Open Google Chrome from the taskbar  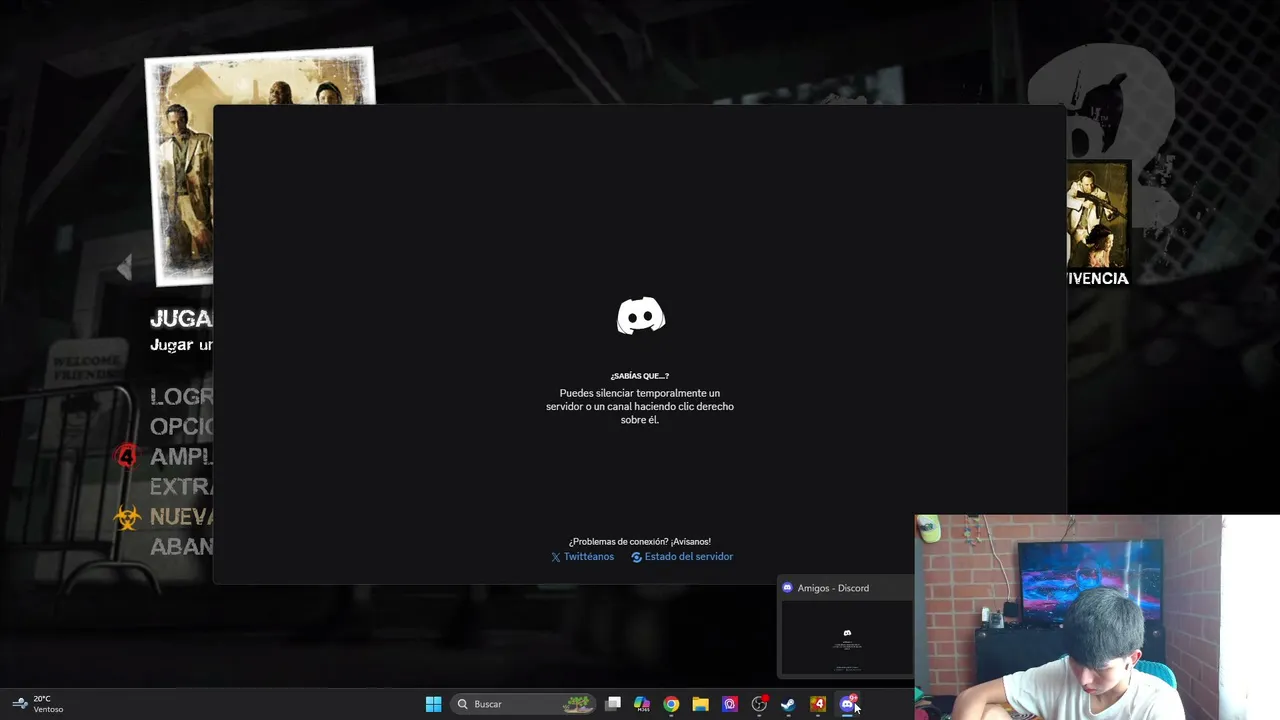tap(671, 704)
